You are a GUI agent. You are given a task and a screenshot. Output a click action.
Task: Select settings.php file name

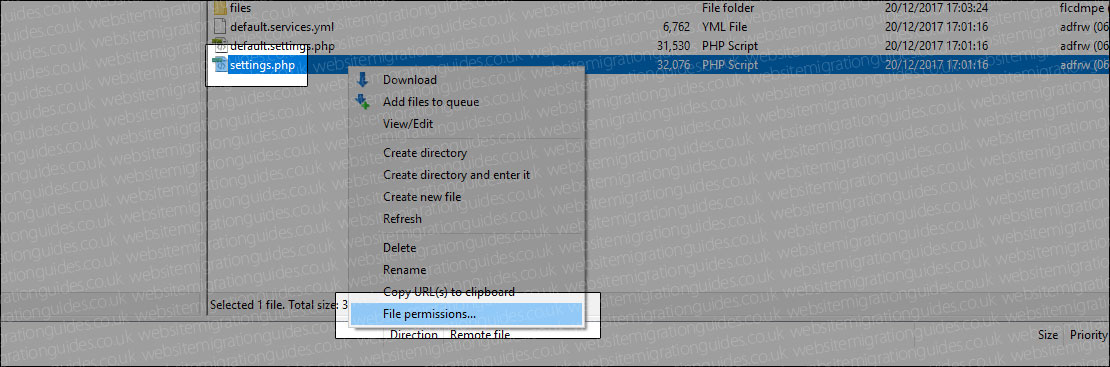coord(262,65)
